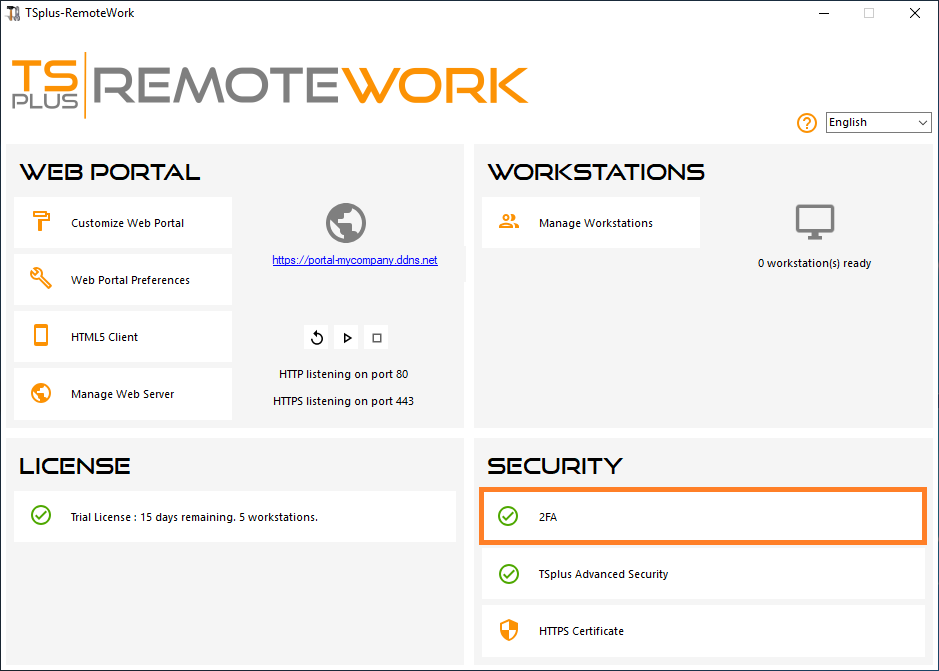Click the globe icon above the portal URL
939x671 pixels.
click(345, 222)
